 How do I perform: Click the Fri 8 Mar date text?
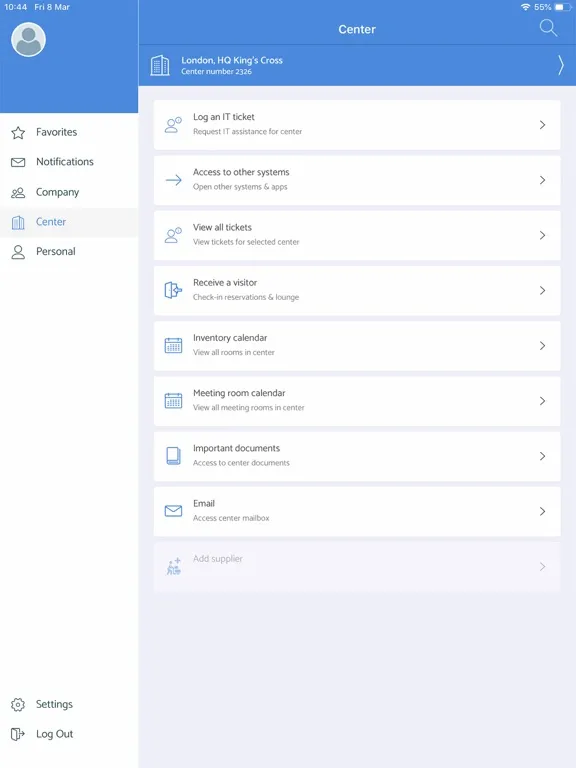pos(52,7)
